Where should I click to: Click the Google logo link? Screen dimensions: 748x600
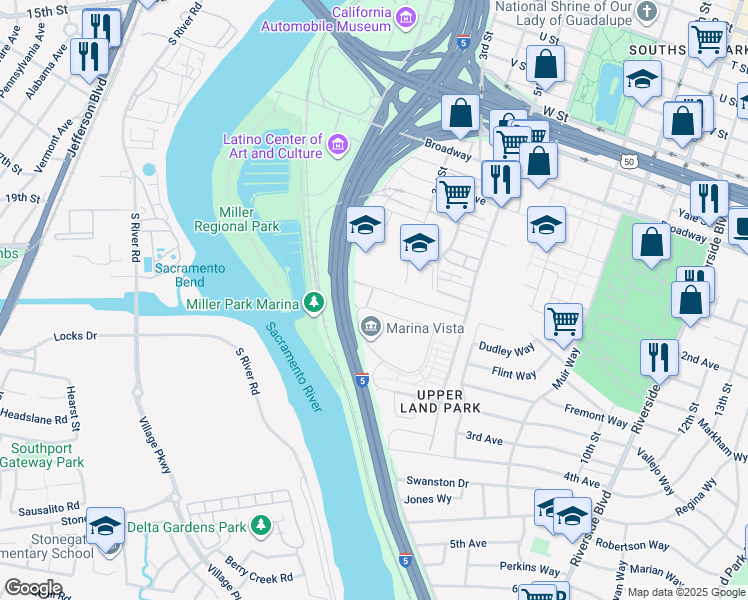pyautogui.click(x=33, y=588)
